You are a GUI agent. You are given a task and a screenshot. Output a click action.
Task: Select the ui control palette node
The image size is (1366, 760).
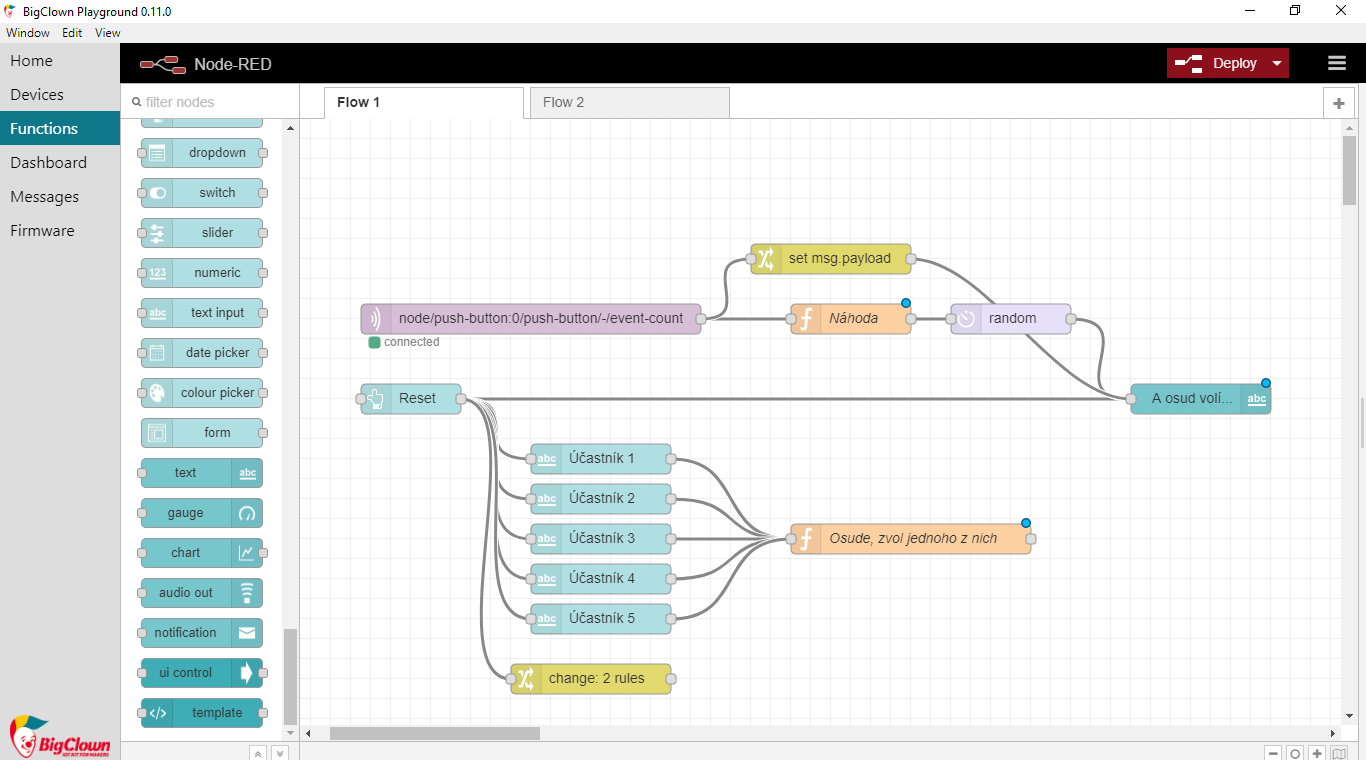(x=202, y=673)
